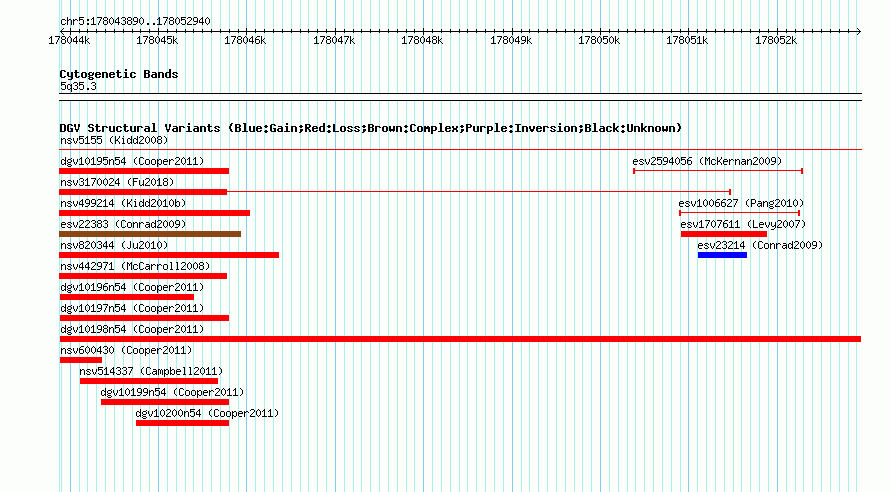Click the Cytogenetic Bands track title
The height and width of the screenshot is (492, 890).
[x=119, y=74]
